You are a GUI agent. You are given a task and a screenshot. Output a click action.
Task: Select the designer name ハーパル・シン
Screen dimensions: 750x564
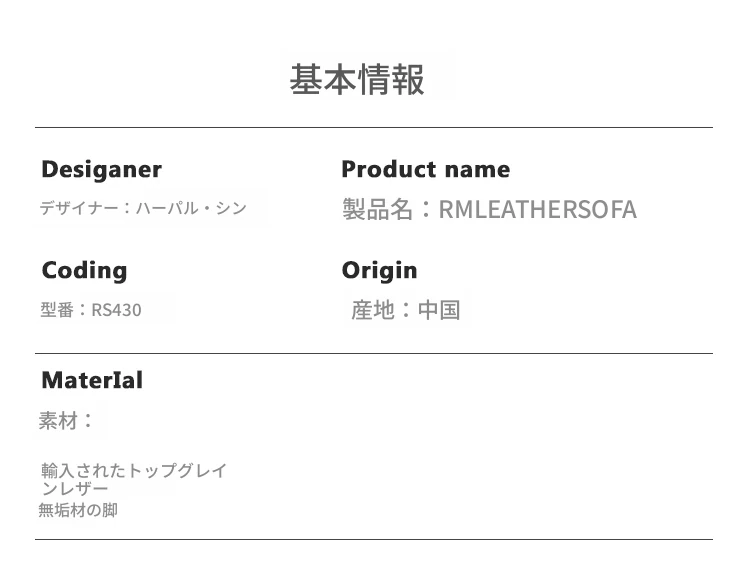click(191, 209)
